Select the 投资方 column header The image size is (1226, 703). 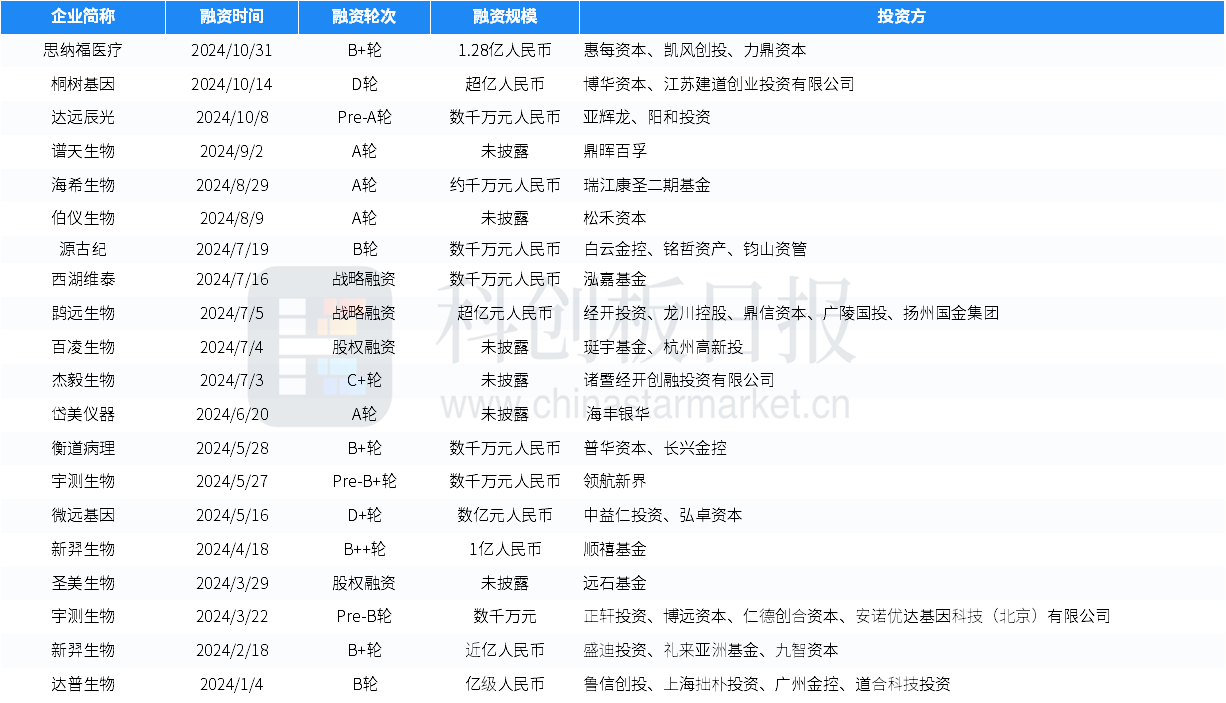click(901, 17)
